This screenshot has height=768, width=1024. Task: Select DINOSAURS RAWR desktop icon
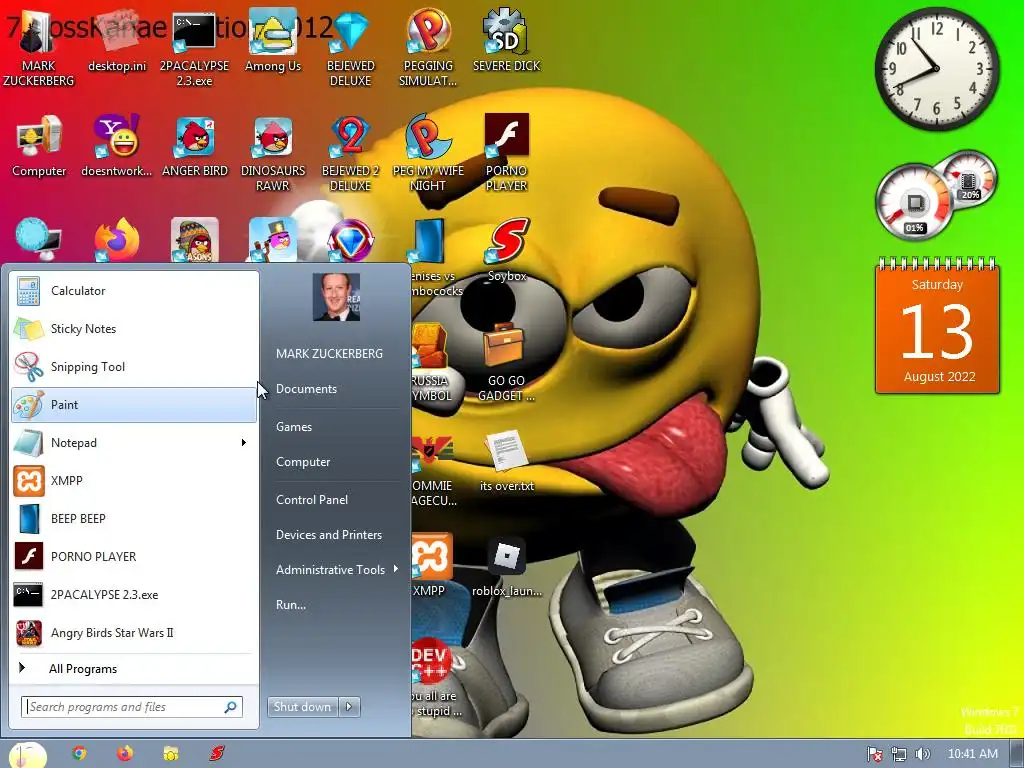click(273, 153)
